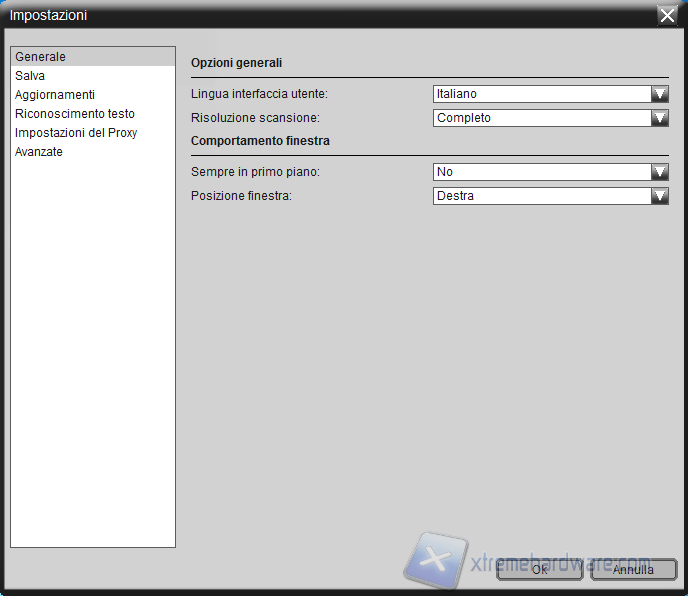Open the always-on-top box showing No
The height and width of the screenshot is (596, 688).
pyautogui.click(x=542, y=172)
